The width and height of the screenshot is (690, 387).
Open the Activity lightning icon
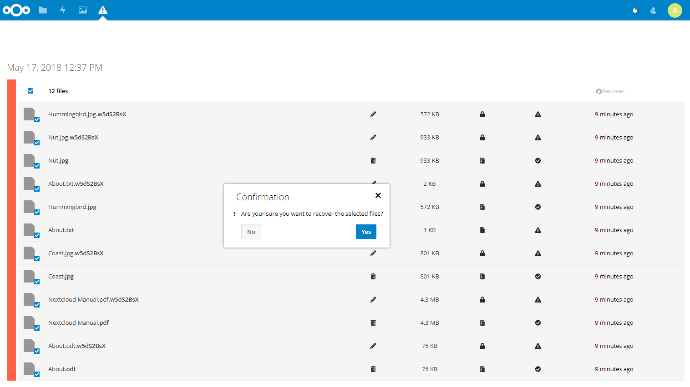[63, 10]
